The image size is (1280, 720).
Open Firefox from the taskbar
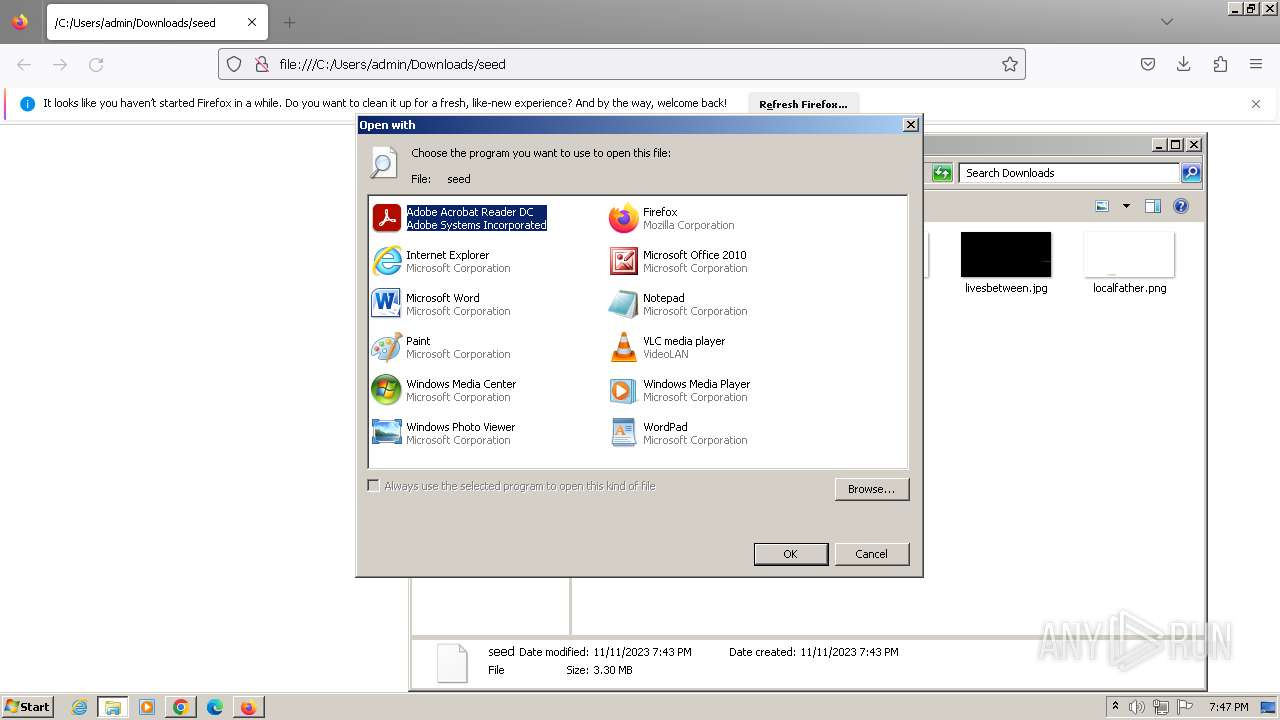tap(248, 707)
